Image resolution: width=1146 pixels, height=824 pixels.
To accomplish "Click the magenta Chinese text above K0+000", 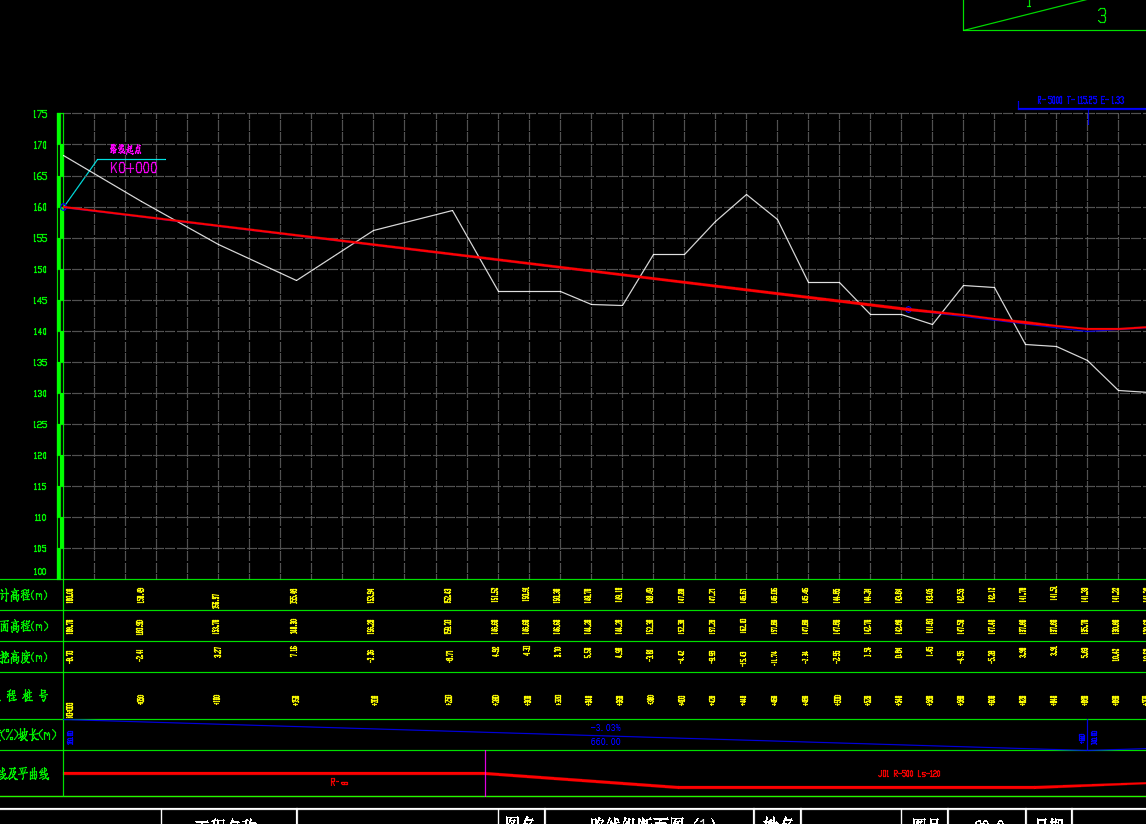I will [x=125, y=149].
